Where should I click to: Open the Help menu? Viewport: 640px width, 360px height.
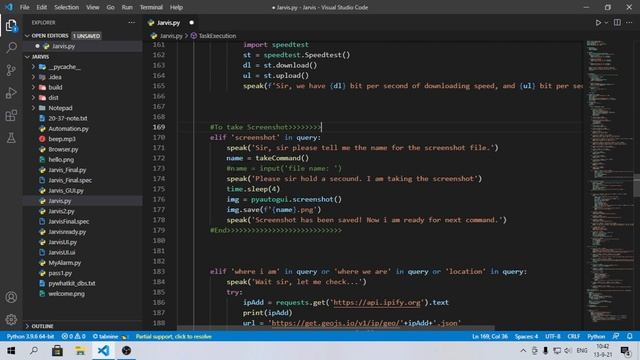pyautogui.click(x=176, y=7)
